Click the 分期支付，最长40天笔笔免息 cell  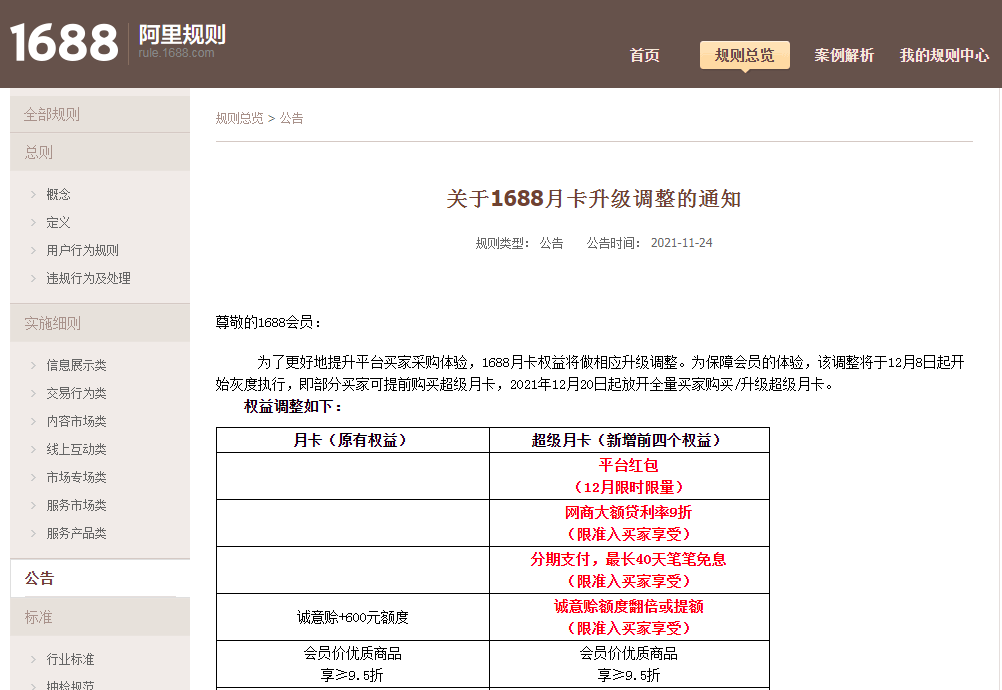click(629, 570)
